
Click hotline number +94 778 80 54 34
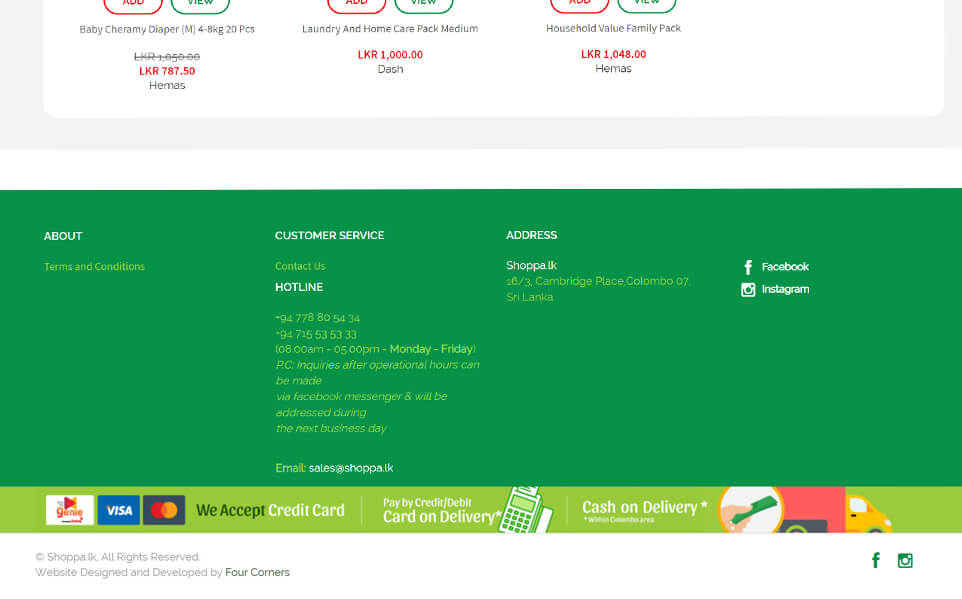coord(317,318)
